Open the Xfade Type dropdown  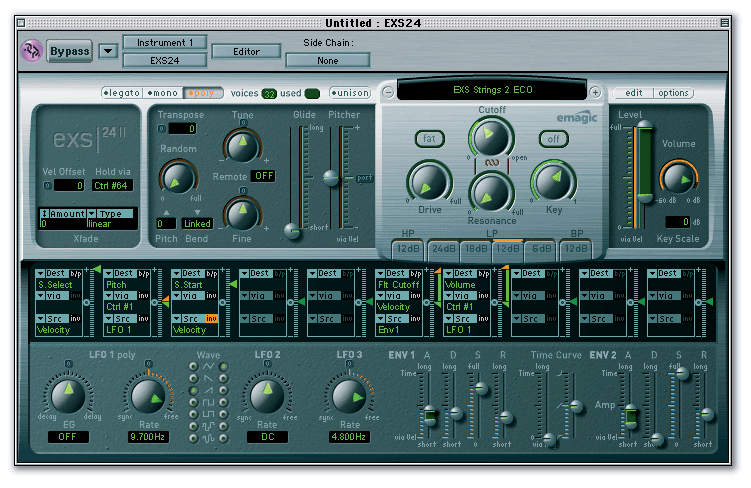(x=112, y=214)
